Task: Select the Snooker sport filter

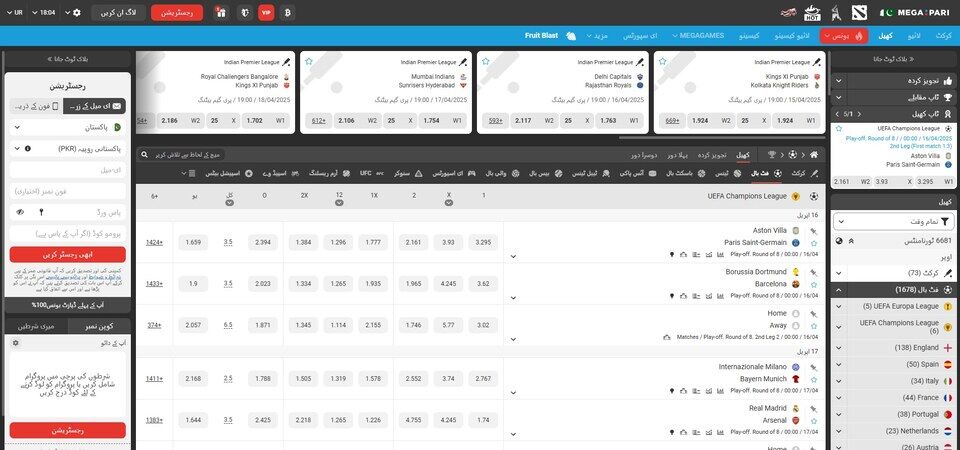Action: click(x=406, y=173)
